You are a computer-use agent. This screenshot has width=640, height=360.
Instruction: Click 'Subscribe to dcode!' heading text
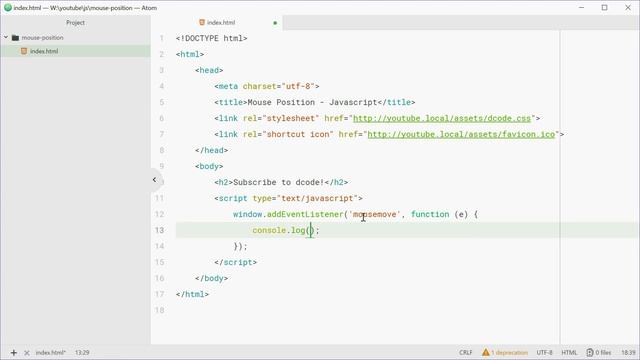(x=278, y=182)
